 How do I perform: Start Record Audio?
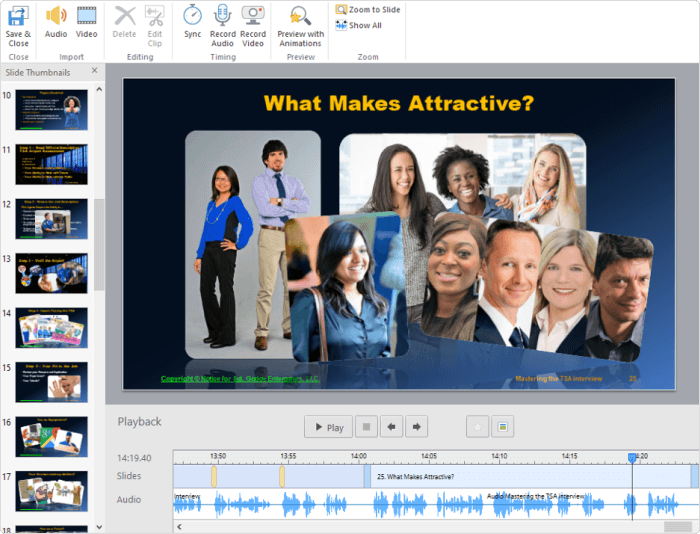[222, 26]
